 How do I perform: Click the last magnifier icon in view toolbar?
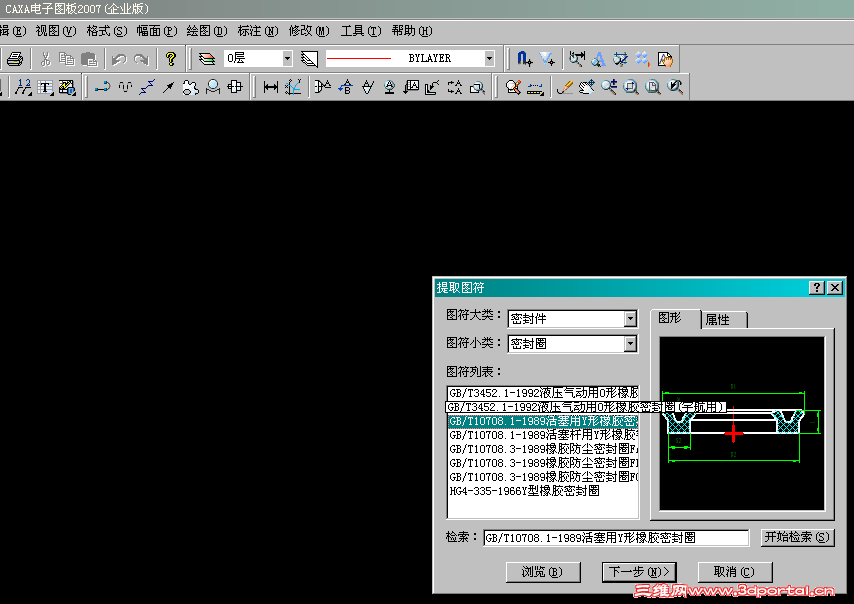point(675,87)
